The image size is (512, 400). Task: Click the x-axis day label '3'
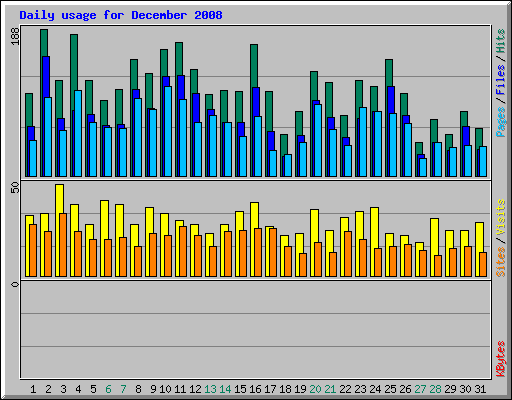coord(63,389)
